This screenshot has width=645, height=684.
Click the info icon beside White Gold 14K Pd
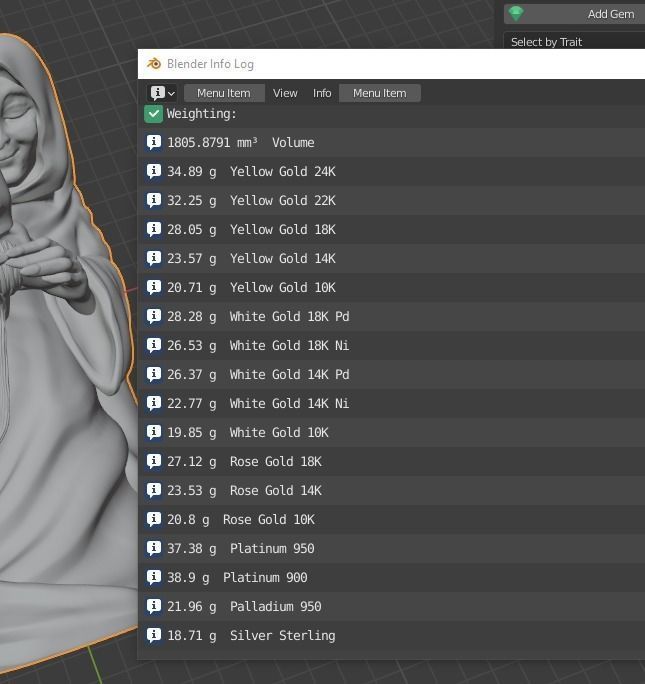(154, 375)
